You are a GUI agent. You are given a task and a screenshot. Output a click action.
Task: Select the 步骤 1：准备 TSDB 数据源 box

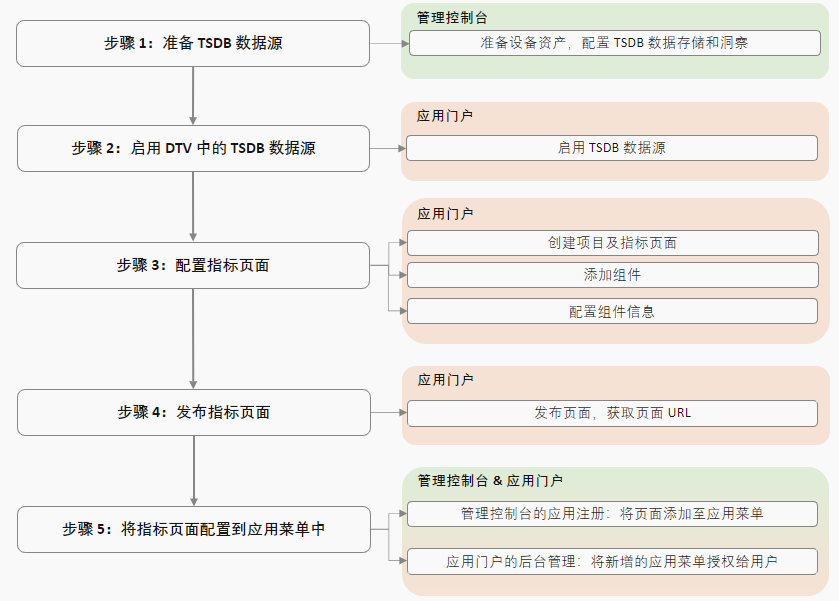click(192, 43)
